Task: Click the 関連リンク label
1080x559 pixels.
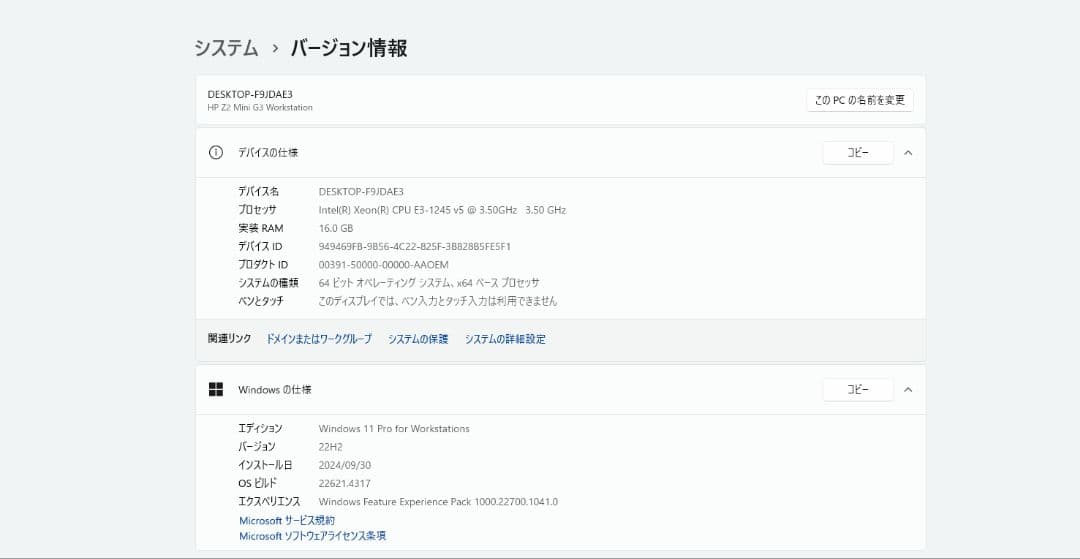Action: (x=229, y=339)
